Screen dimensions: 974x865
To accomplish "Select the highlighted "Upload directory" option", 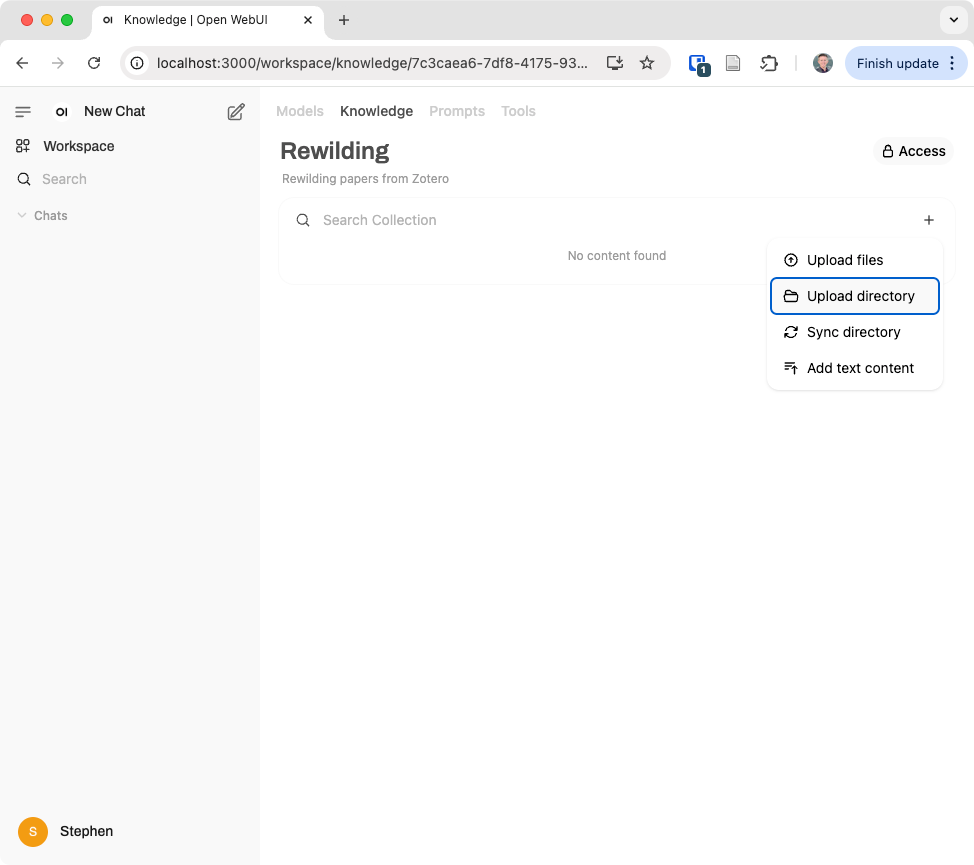I will [x=861, y=296].
